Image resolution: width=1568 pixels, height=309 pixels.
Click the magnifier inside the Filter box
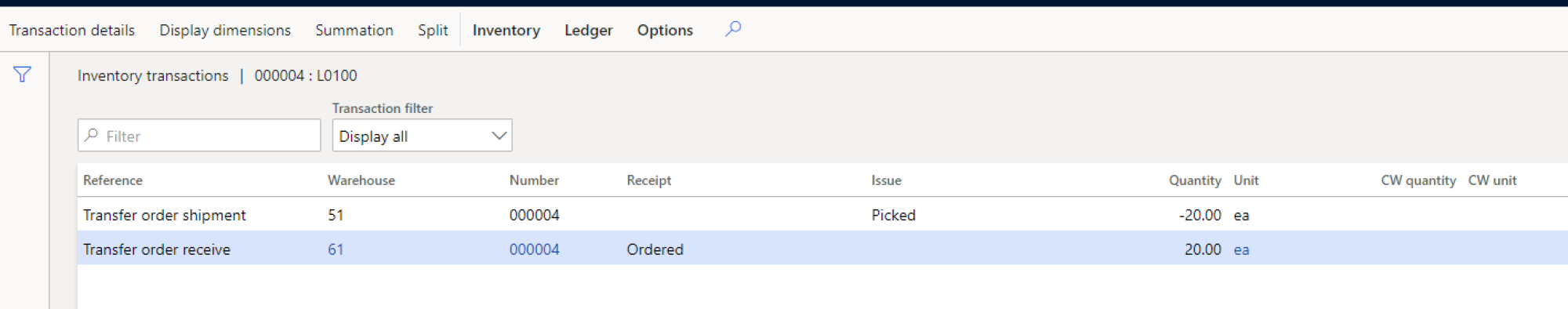pyautogui.click(x=92, y=136)
